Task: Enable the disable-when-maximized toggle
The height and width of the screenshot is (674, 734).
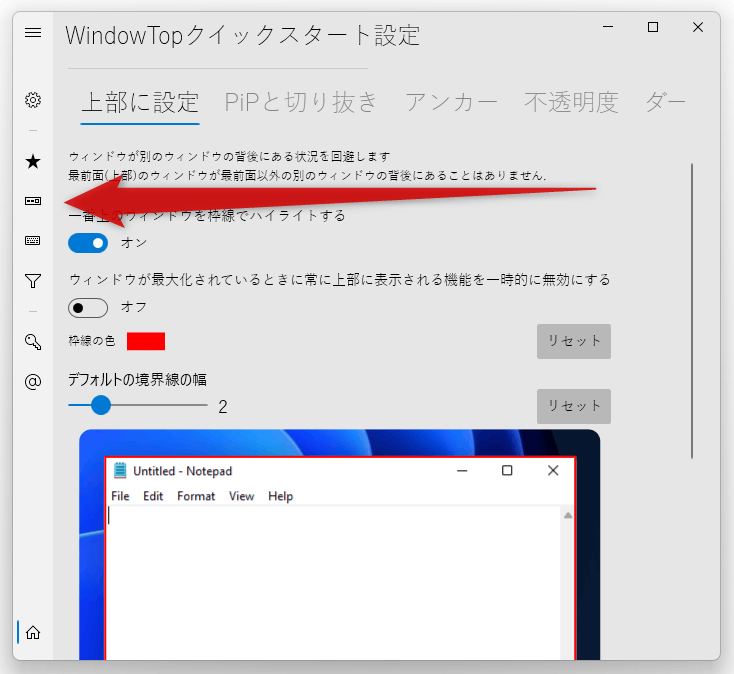Action: [x=88, y=308]
